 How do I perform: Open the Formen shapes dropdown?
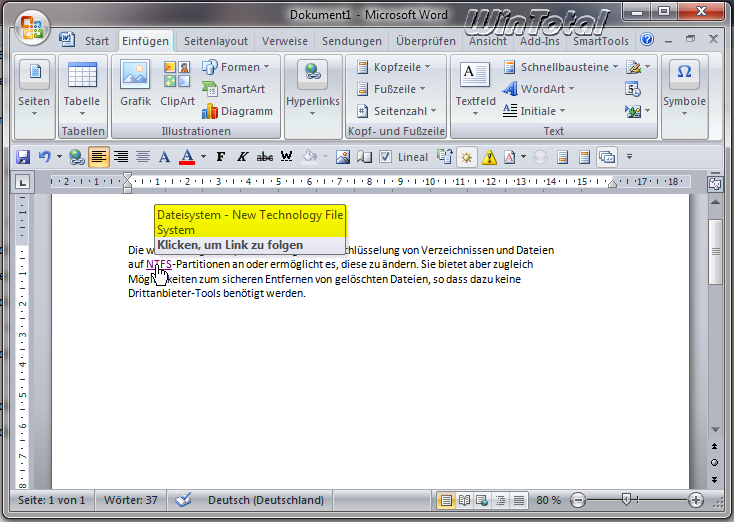(236, 67)
